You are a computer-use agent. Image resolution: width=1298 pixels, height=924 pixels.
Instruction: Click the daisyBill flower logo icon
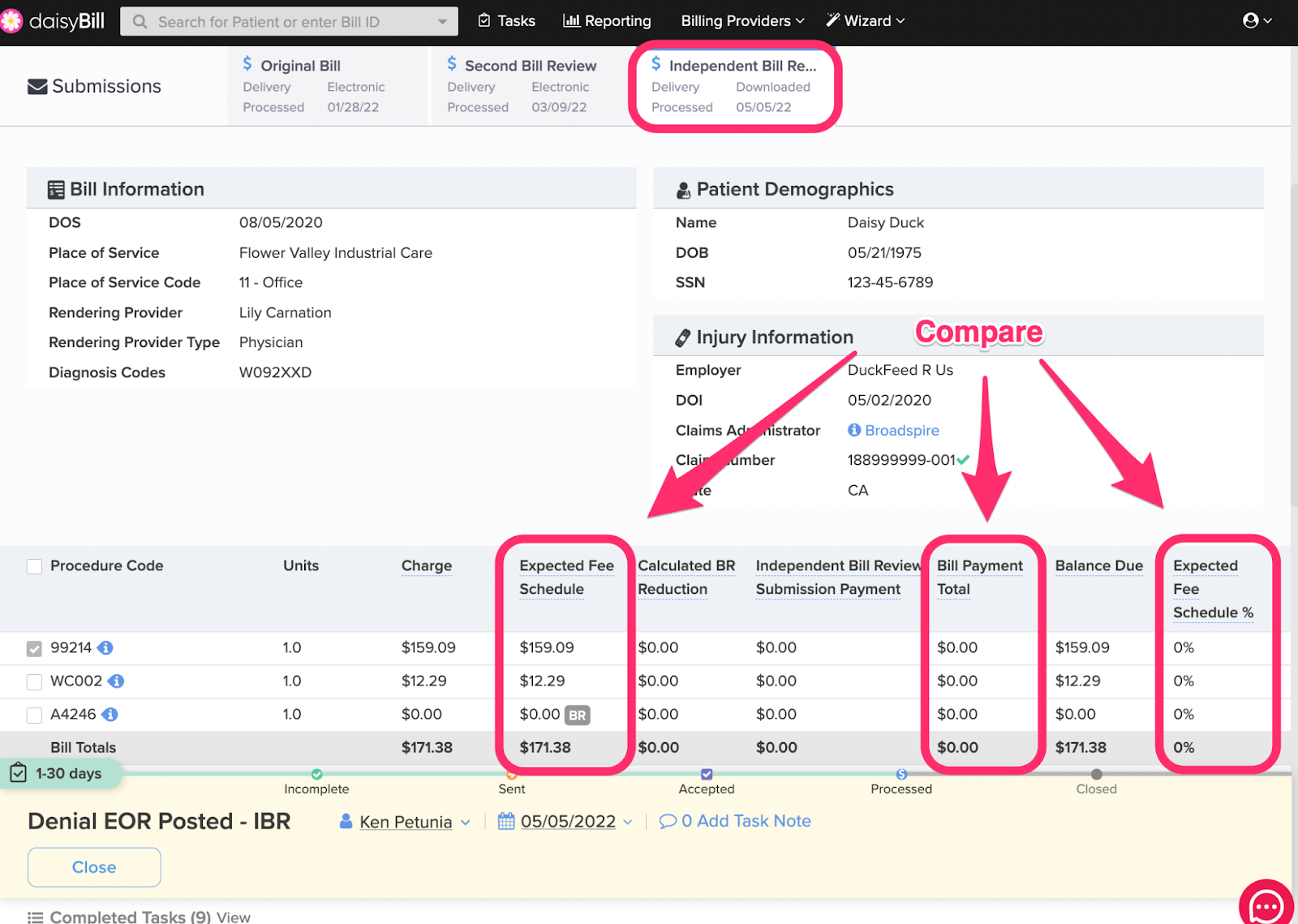click(11, 21)
